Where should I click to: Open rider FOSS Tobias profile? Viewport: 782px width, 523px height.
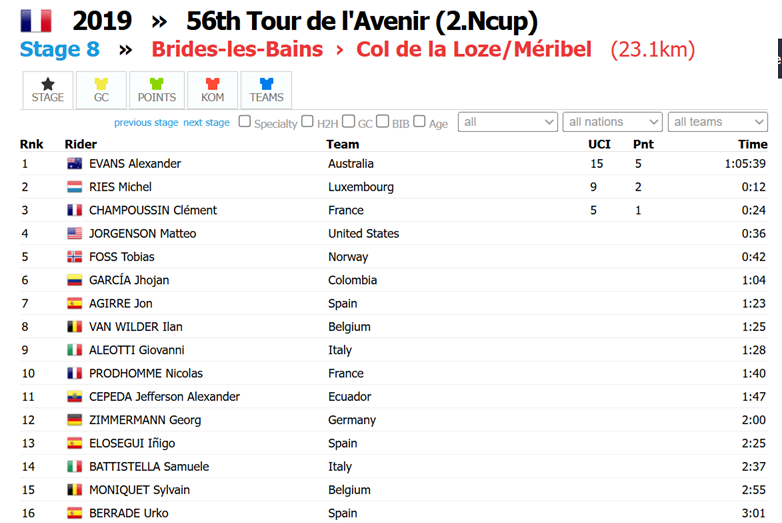(x=122, y=257)
